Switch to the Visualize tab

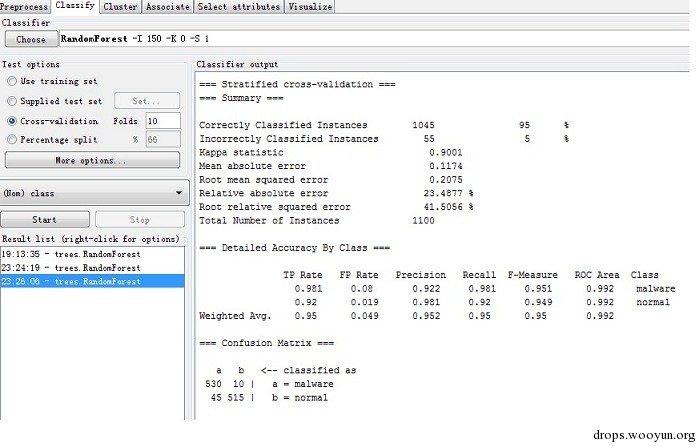(310, 7)
